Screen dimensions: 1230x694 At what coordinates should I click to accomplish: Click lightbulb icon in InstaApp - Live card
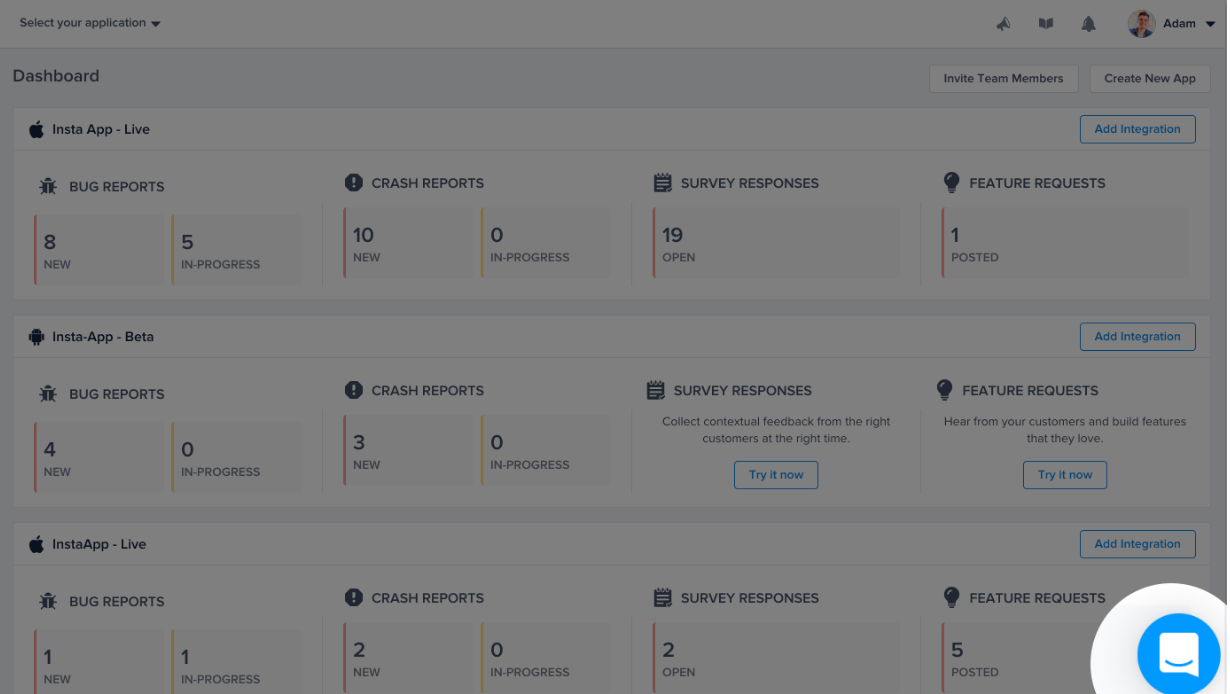951,597
